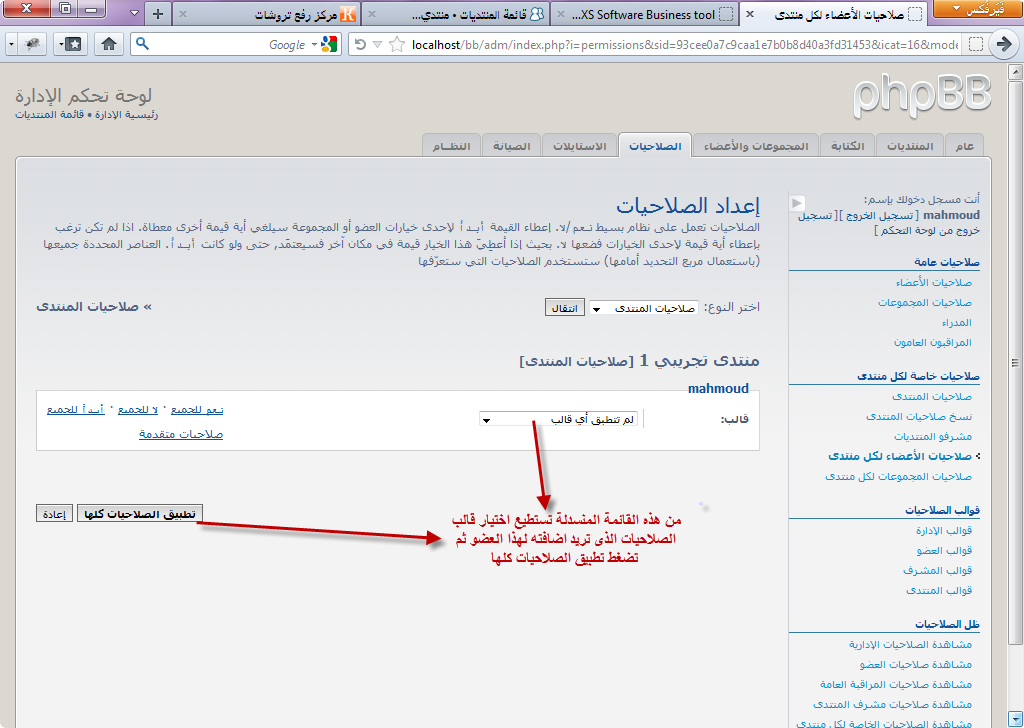This screenshot has width=1024, height=728.
Task: Click the bug add-on toolbar icon
Action: pos(31,44)
